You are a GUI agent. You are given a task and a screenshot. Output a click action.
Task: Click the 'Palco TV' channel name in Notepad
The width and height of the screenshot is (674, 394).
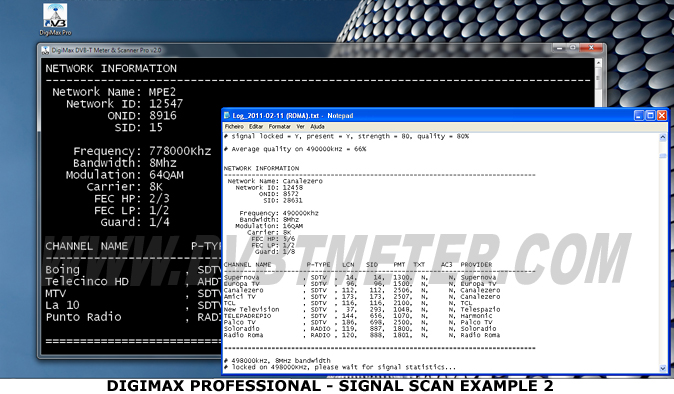point(239,322)
